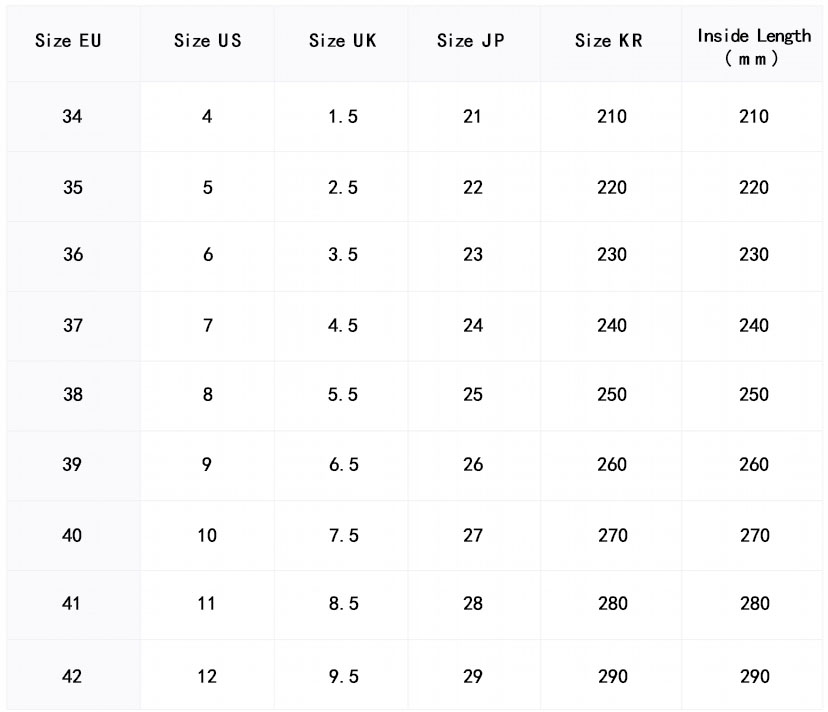Screen dimensions: 828x712
Task: Click UK size 9.5 cell
Action: (342, 676)
